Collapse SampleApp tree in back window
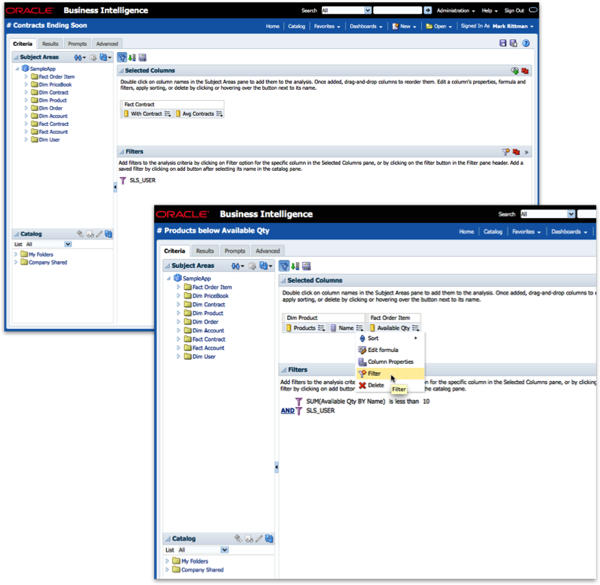 (17, 69)
